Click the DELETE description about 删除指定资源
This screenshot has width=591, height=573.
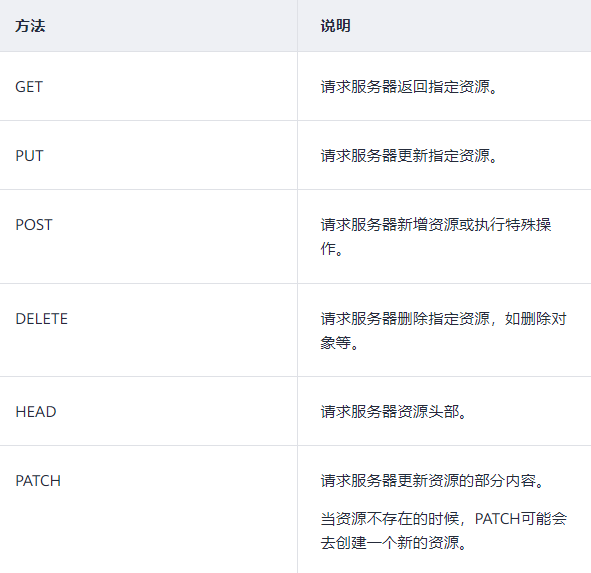click(444, 331)
